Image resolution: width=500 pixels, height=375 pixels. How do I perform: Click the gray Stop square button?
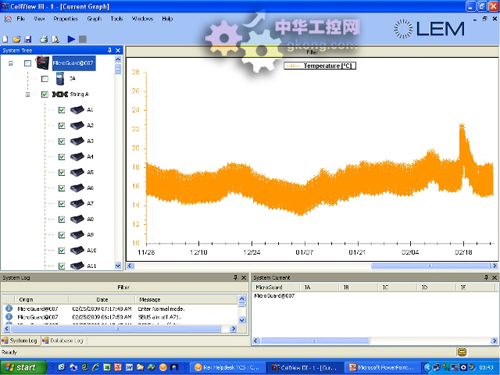pyautogui.click(x=83, y=39)
